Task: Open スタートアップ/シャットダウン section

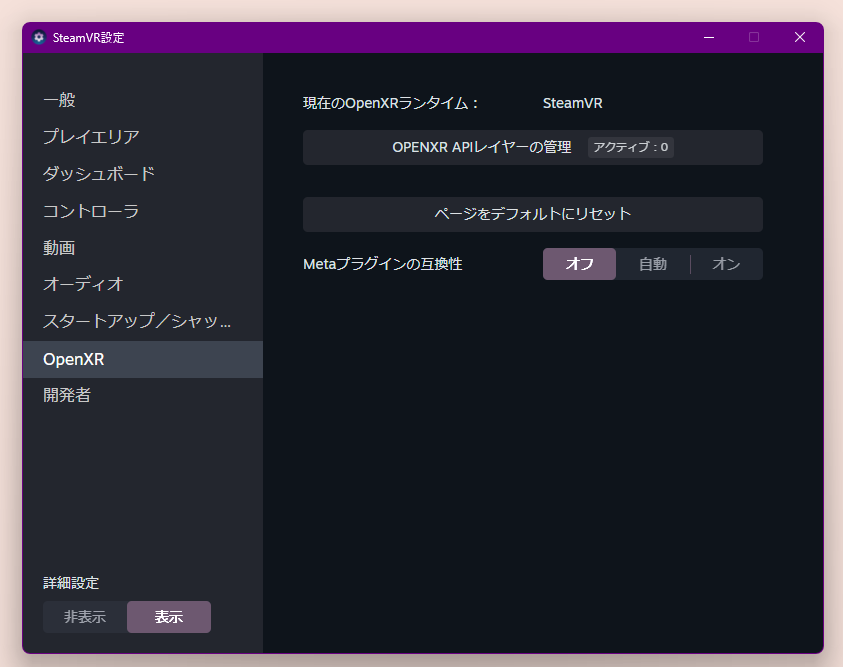Action: [x=142, y=321]
